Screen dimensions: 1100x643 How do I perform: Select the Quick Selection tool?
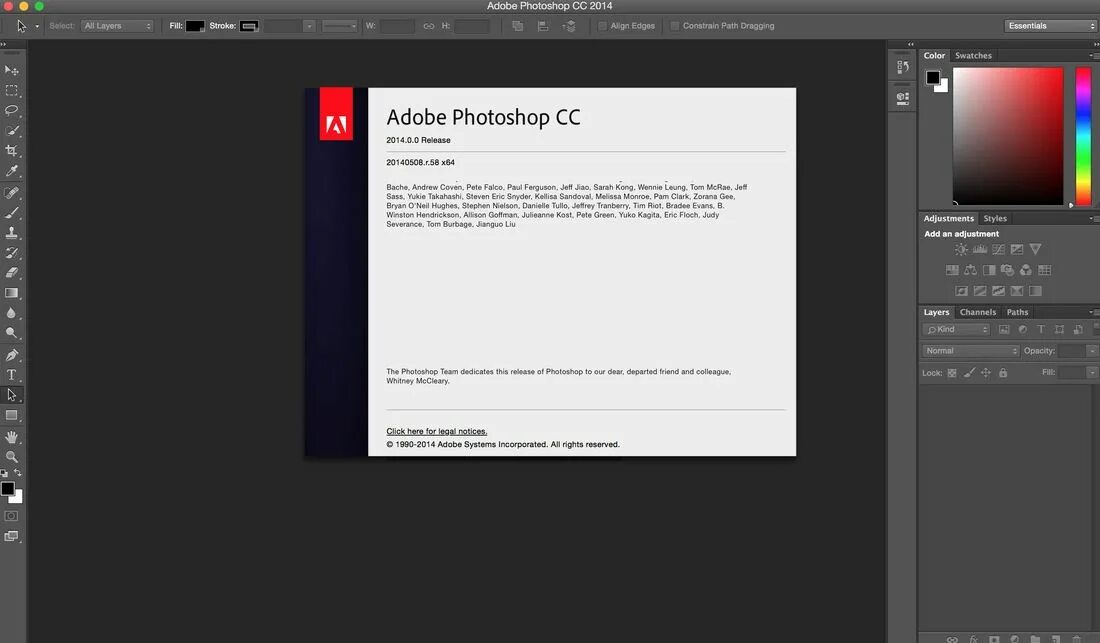click(x=11, y=130)
